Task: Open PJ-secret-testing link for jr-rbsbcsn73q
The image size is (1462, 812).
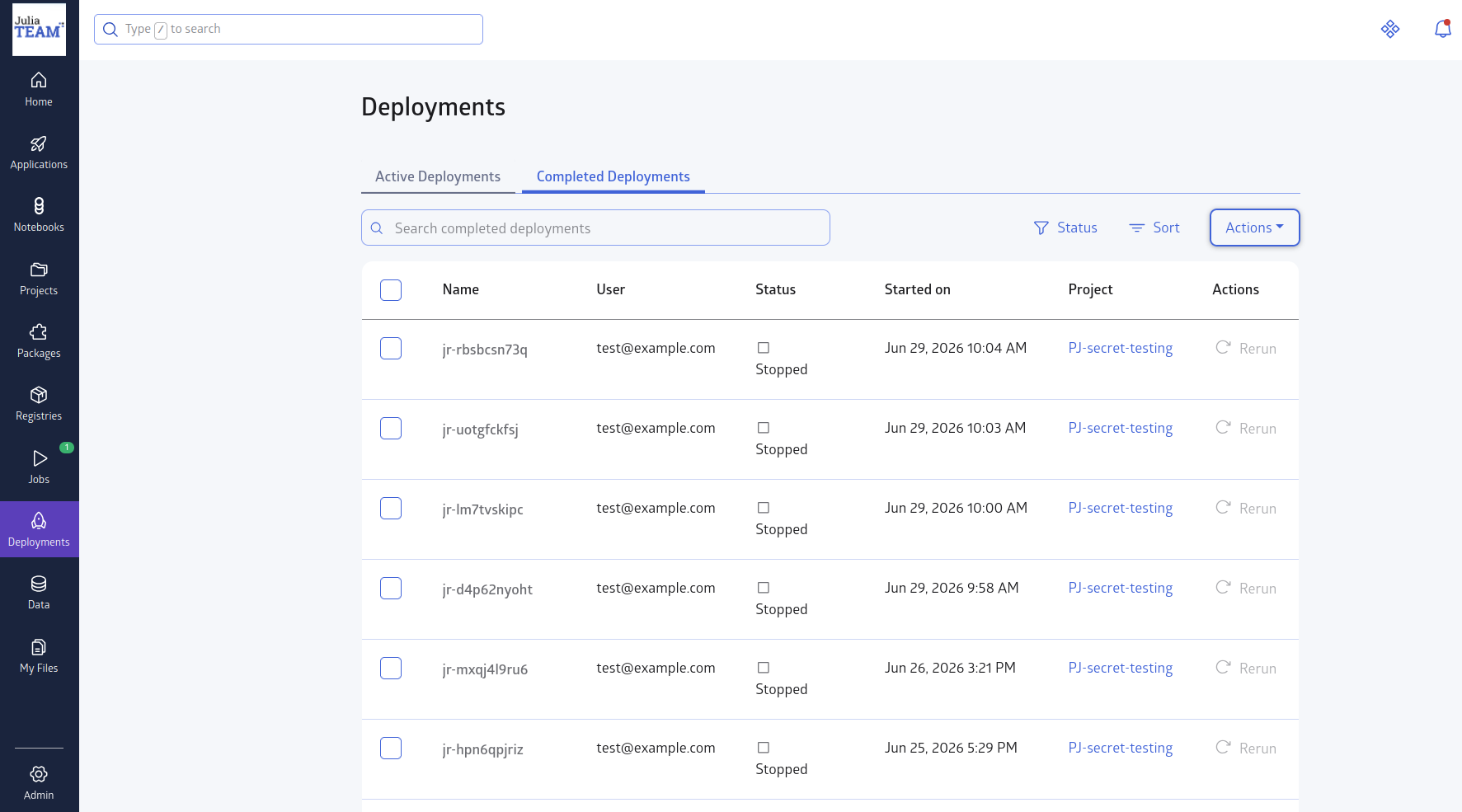Action: (1120, 348)
